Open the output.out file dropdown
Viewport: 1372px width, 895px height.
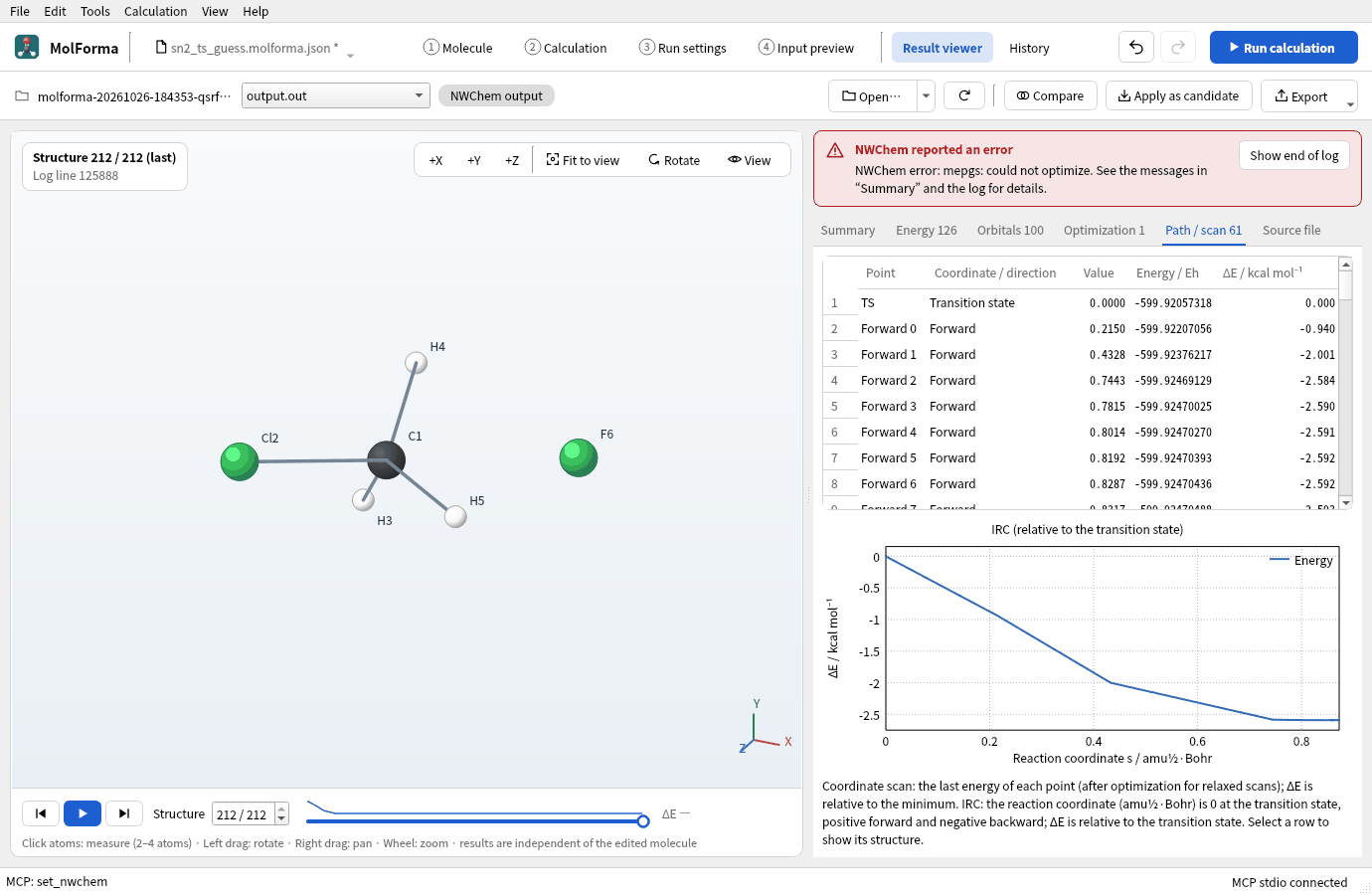pyautogui.click(x=336, y=95)
